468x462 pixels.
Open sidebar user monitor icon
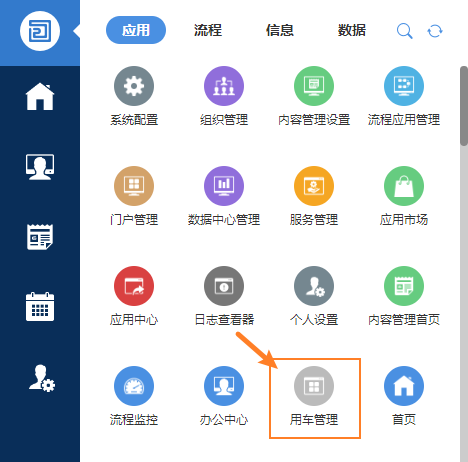pyautogui.click(x=40, y=167)
